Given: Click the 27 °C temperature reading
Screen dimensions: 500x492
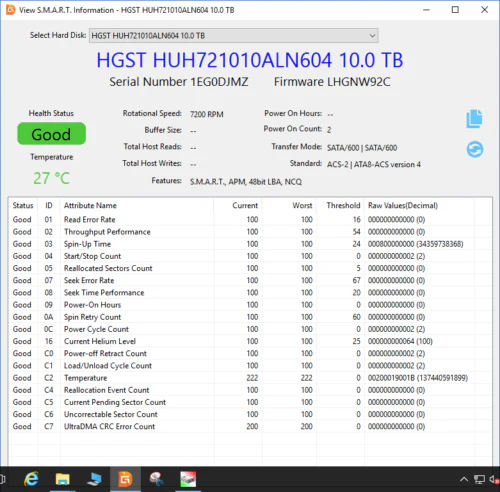Looking at the screenshot, I should [x=51, y=178].
